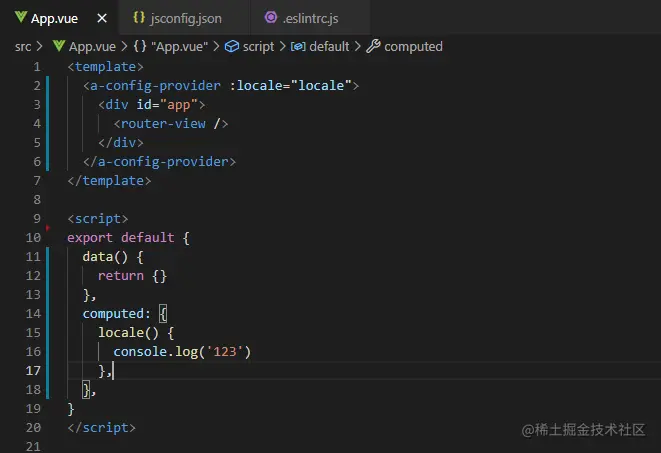Select the default breadcrumb
This screenshot has height=453, width=661.
329,46
